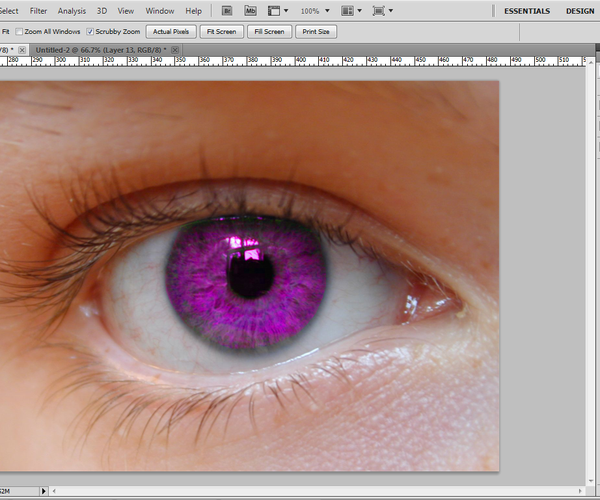Screen dimensions: 600x500
Task: Launch Adobe Bridge from the Br icon
Action: tap(227, 11)
